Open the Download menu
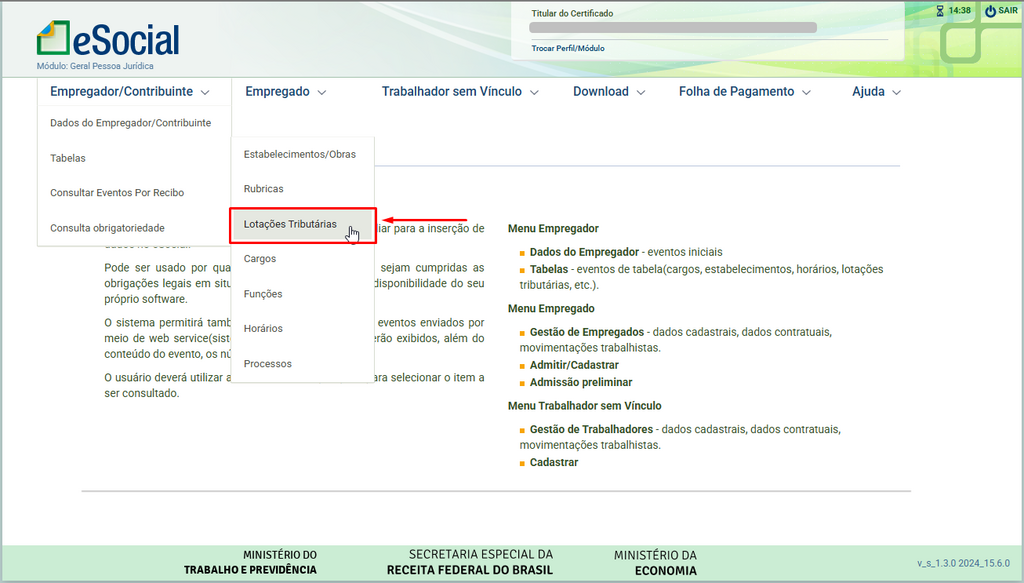1024x583 pixels. pos(609,92)
